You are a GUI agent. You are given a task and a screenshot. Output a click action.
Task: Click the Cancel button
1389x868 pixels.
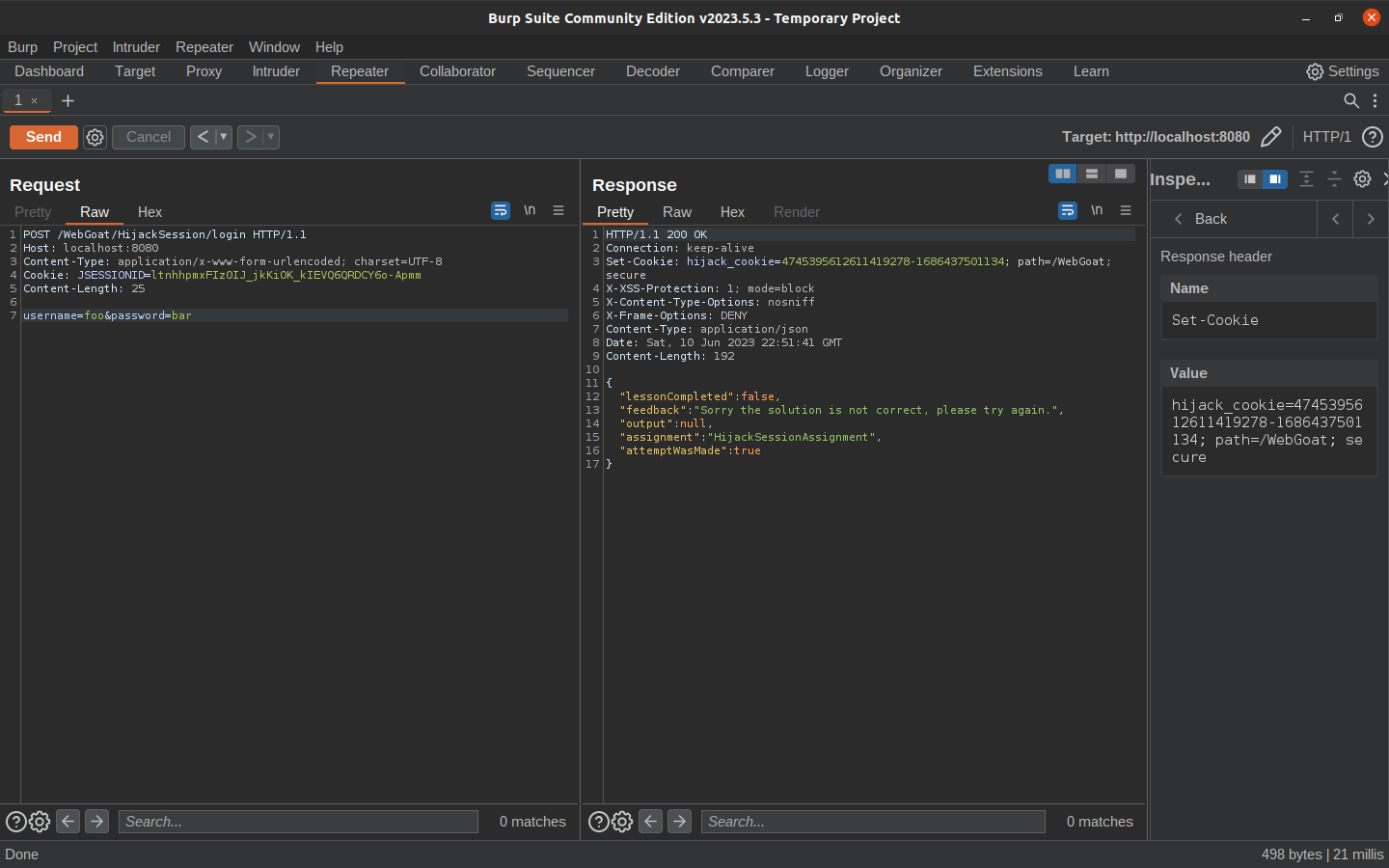tap(149, 137)
